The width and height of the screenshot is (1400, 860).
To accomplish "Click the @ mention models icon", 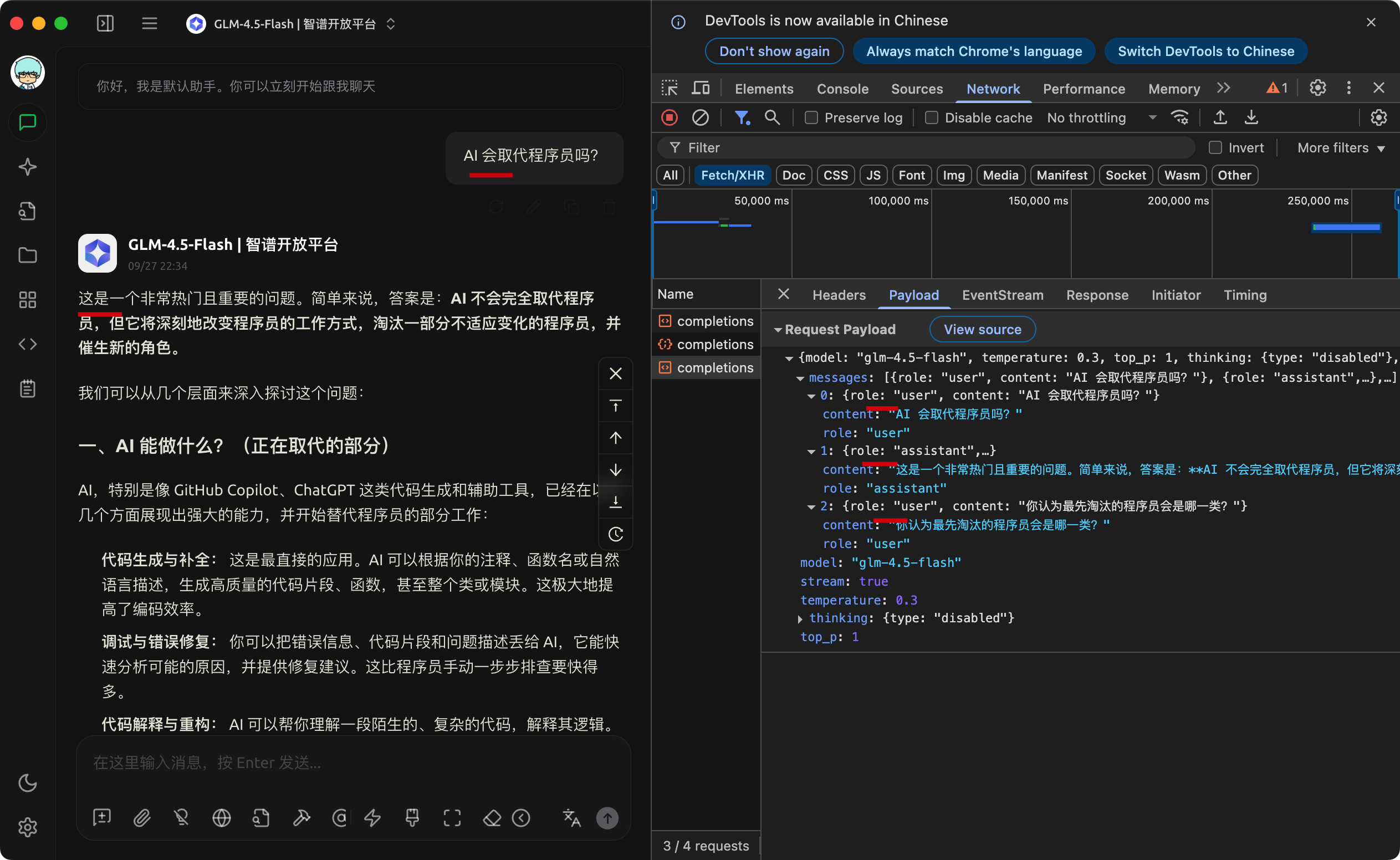I will pyautogui.click(x=340, y=818).
